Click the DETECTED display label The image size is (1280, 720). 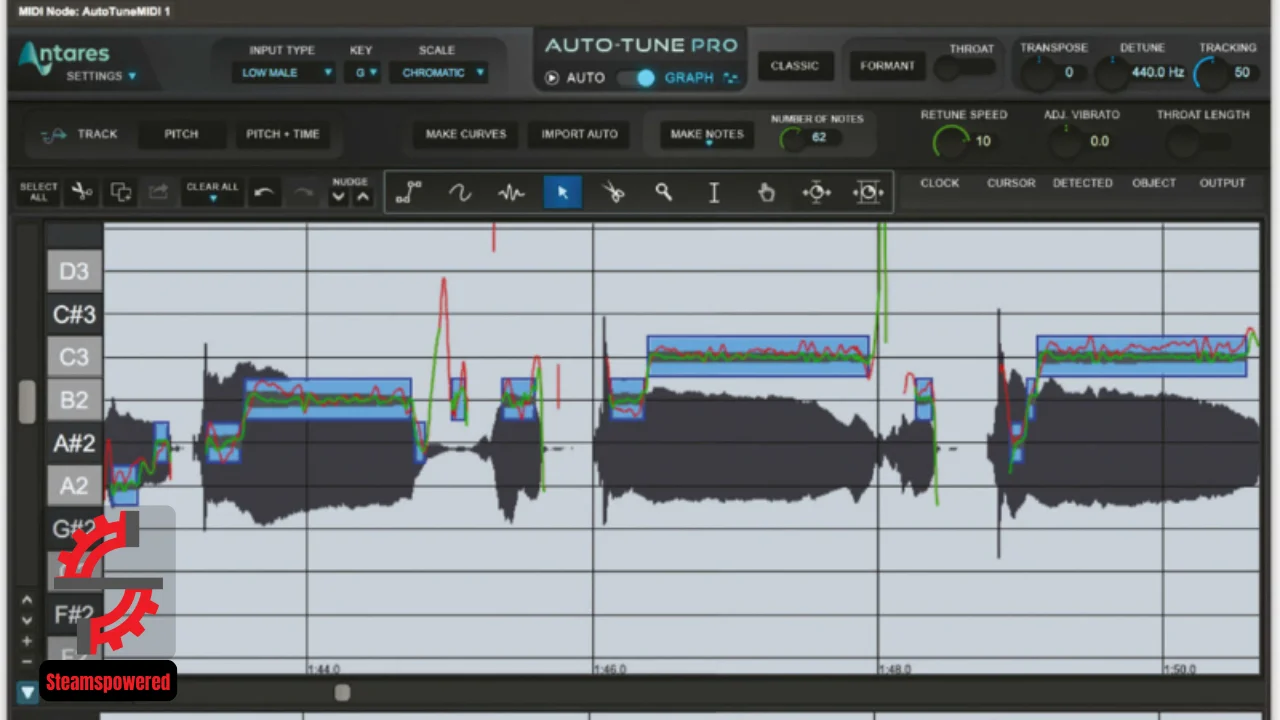[x=1082, y=183]
